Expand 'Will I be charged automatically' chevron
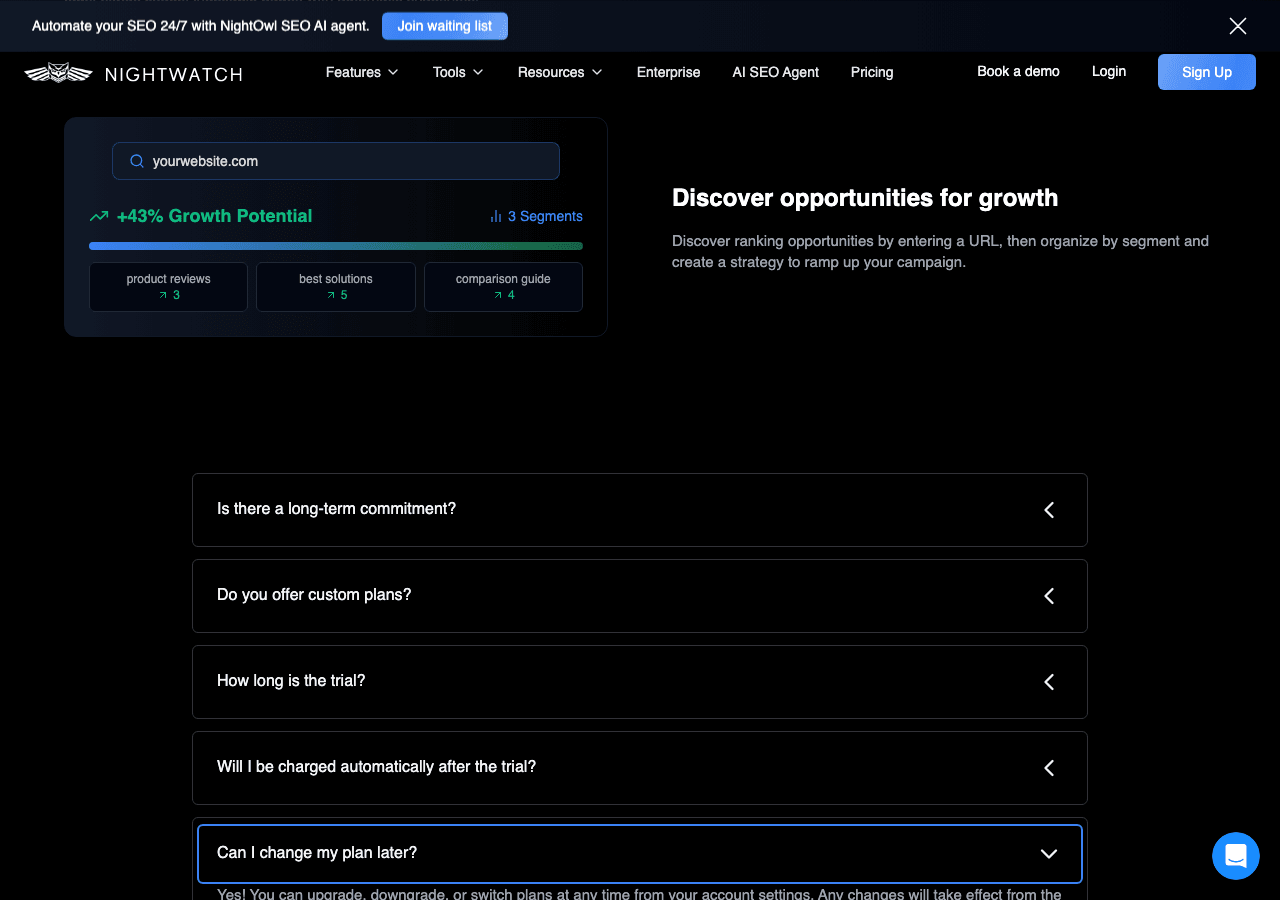Viewport: 1280px width, 900px height. point(1049,768)
